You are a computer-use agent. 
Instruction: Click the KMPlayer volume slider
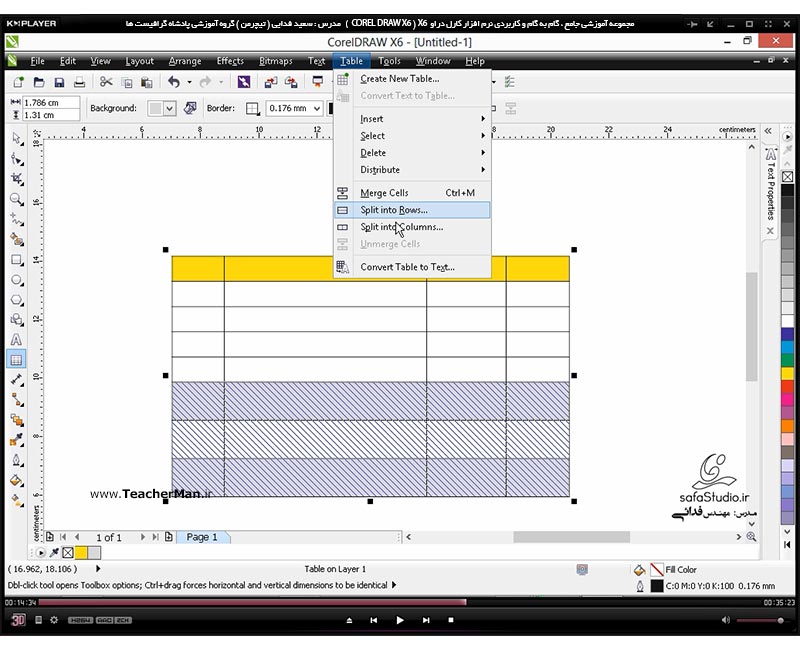coord(760,620)
